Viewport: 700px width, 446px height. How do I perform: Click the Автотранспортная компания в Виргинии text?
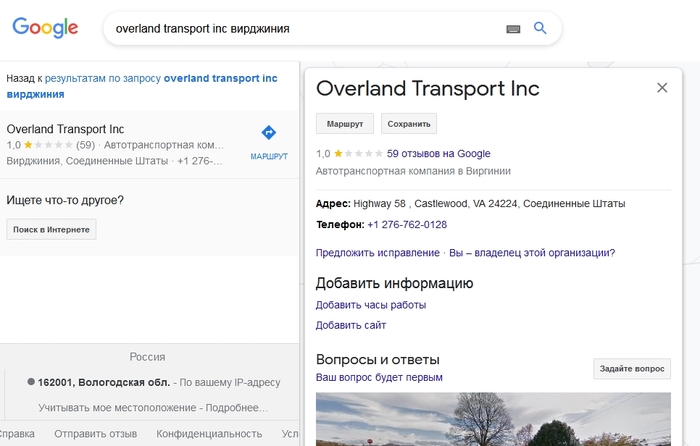coord(413,171)
